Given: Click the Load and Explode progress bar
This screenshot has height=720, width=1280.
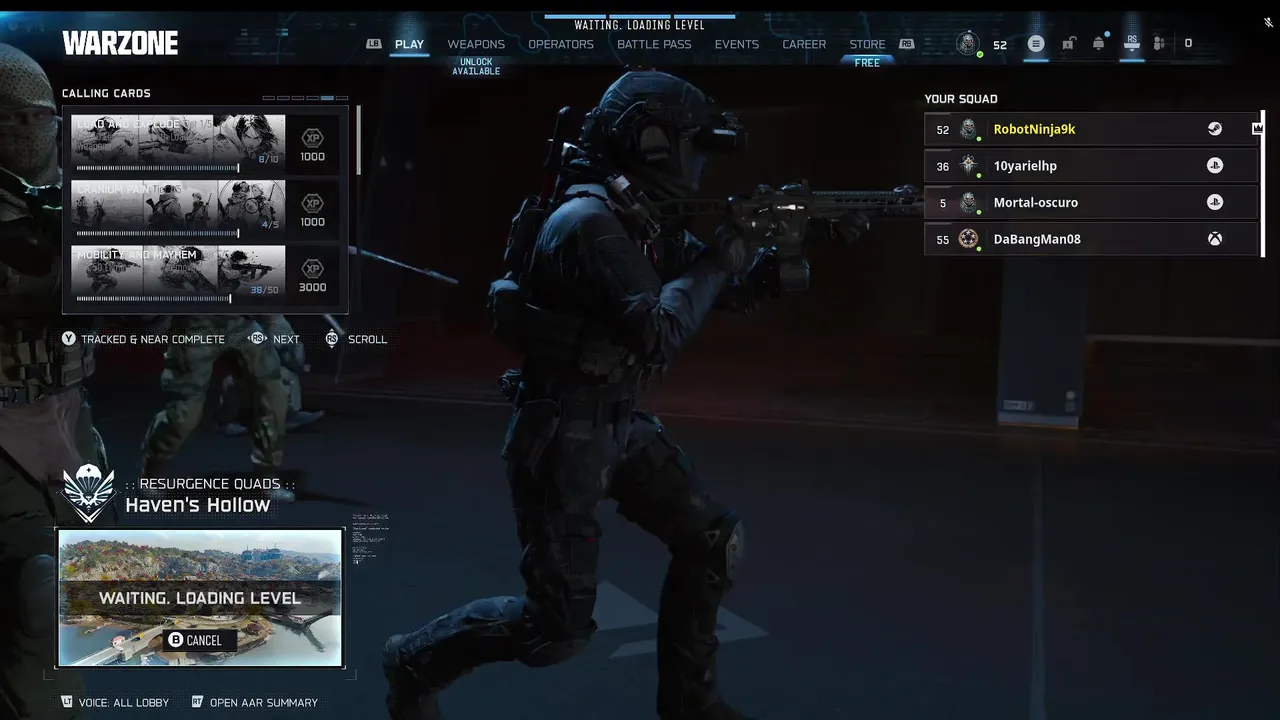Looking at the screenshot, I should (157, 168).
